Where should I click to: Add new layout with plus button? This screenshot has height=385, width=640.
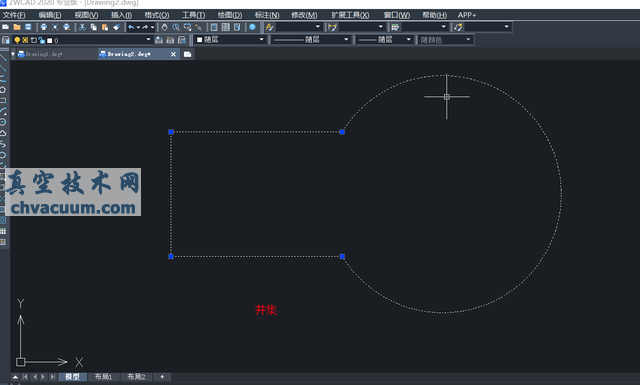pyautogui.click(x=162, y=376)
